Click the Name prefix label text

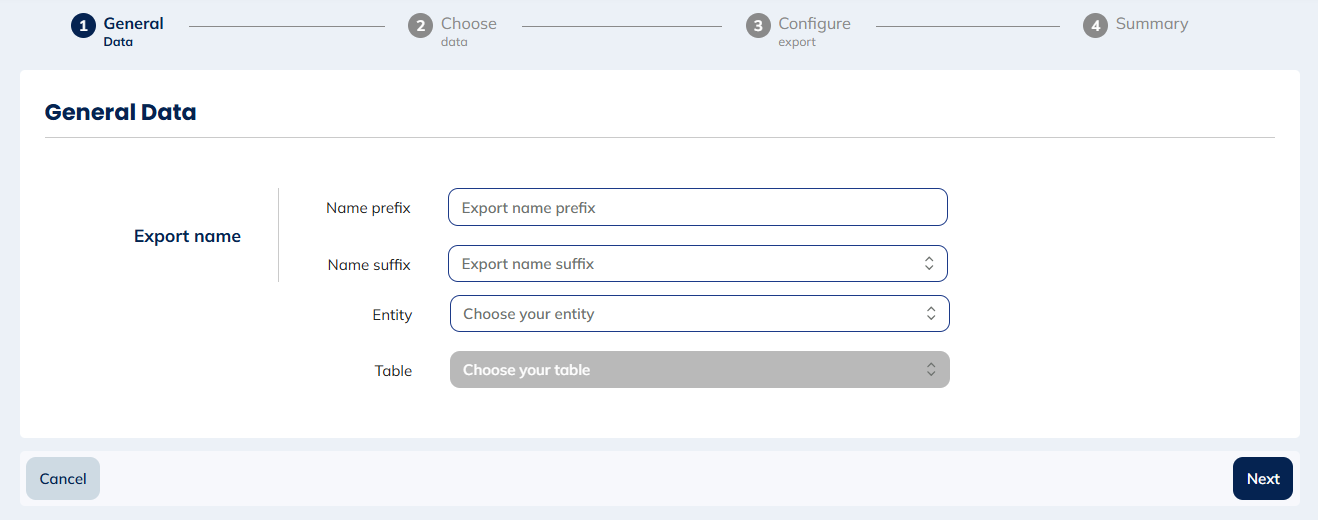click(x=368, y=208)
